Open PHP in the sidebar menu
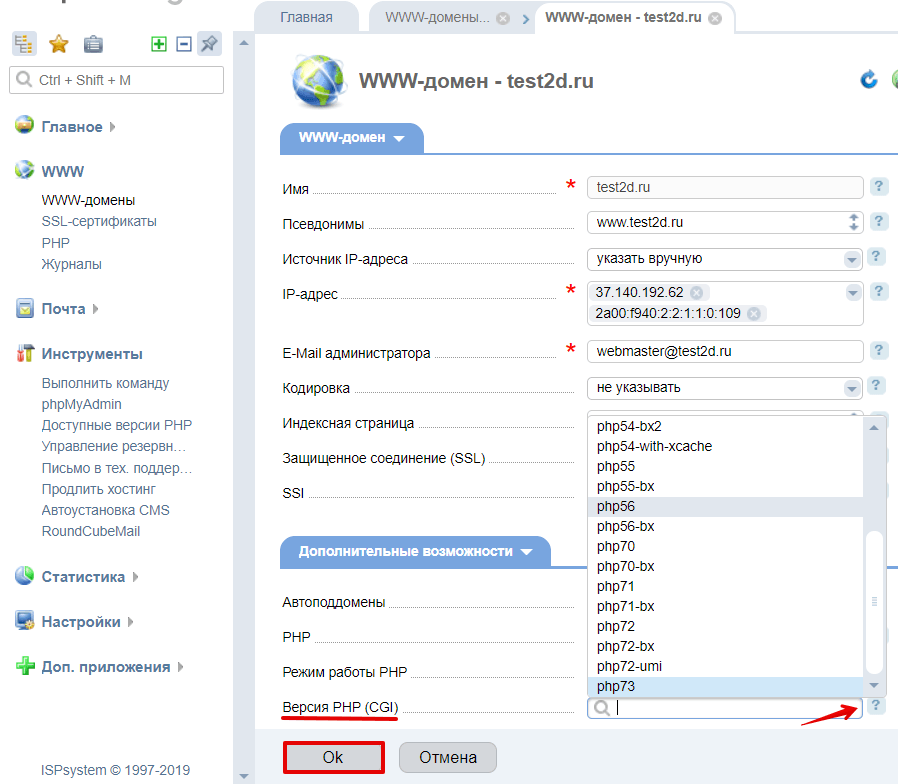The width and height of the screenshot is (898, 784). [56, 243]
